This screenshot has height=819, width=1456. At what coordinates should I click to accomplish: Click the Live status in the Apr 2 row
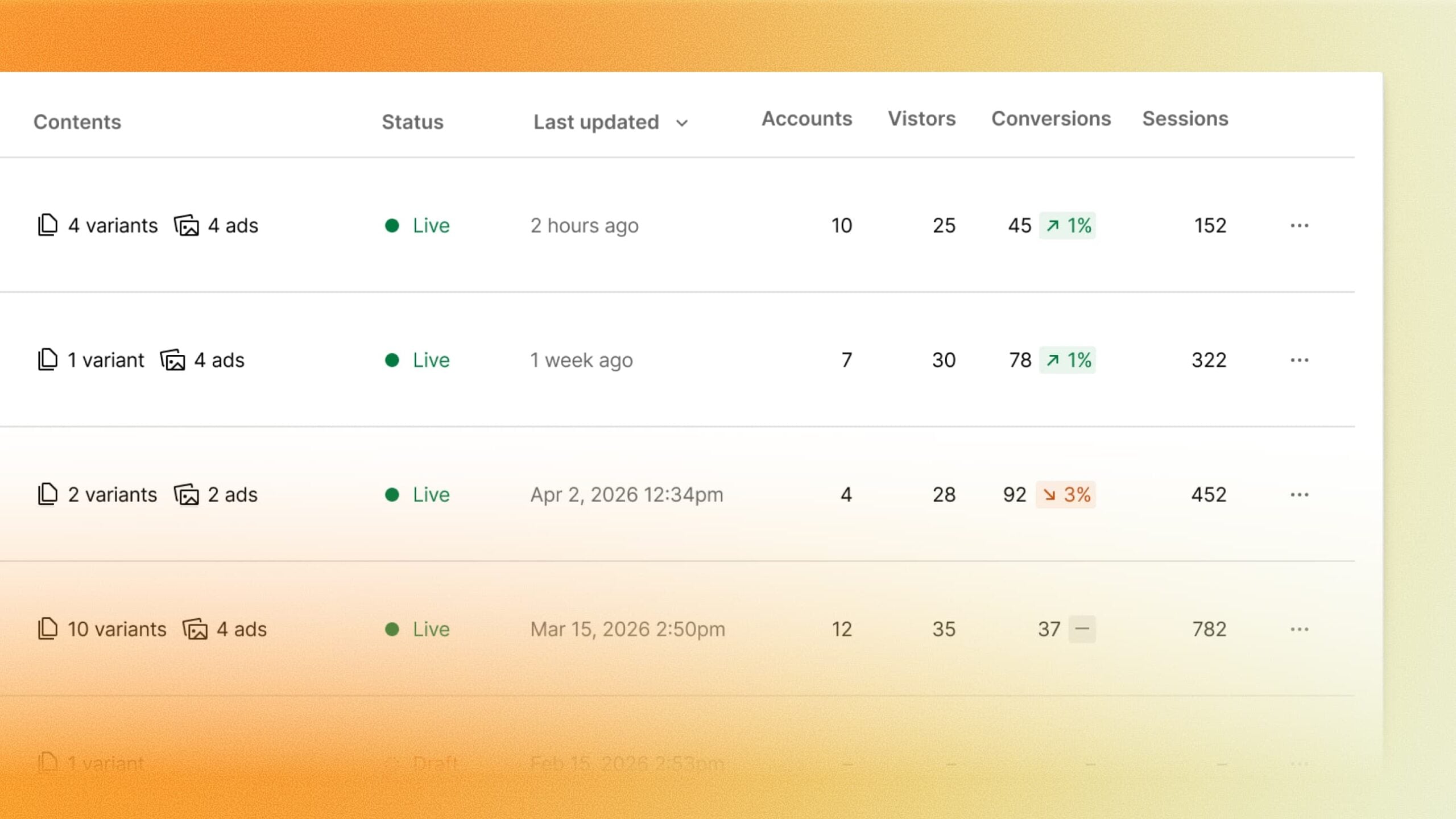point(417,494)
